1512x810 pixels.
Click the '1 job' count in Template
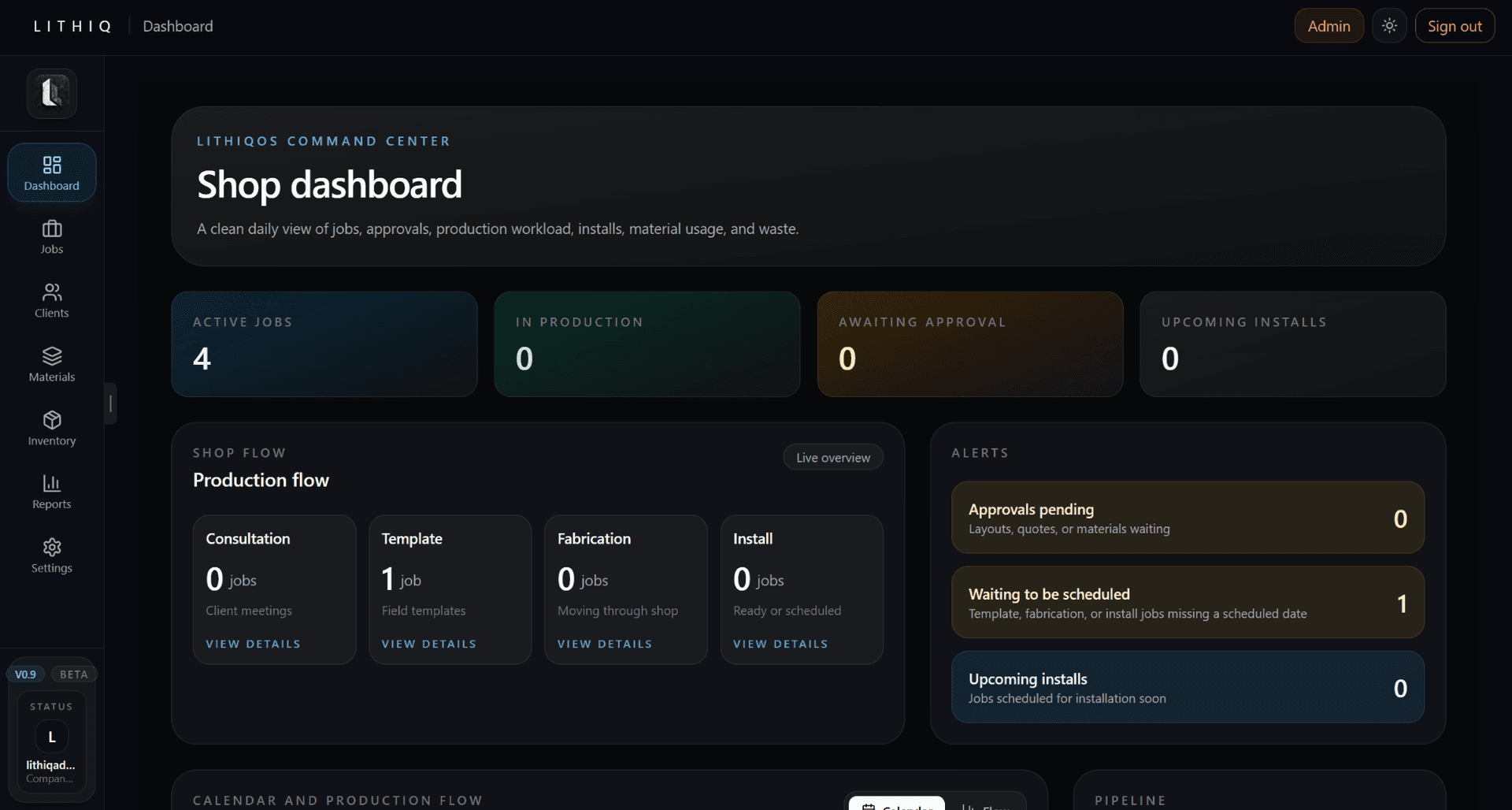click(402, 579)
